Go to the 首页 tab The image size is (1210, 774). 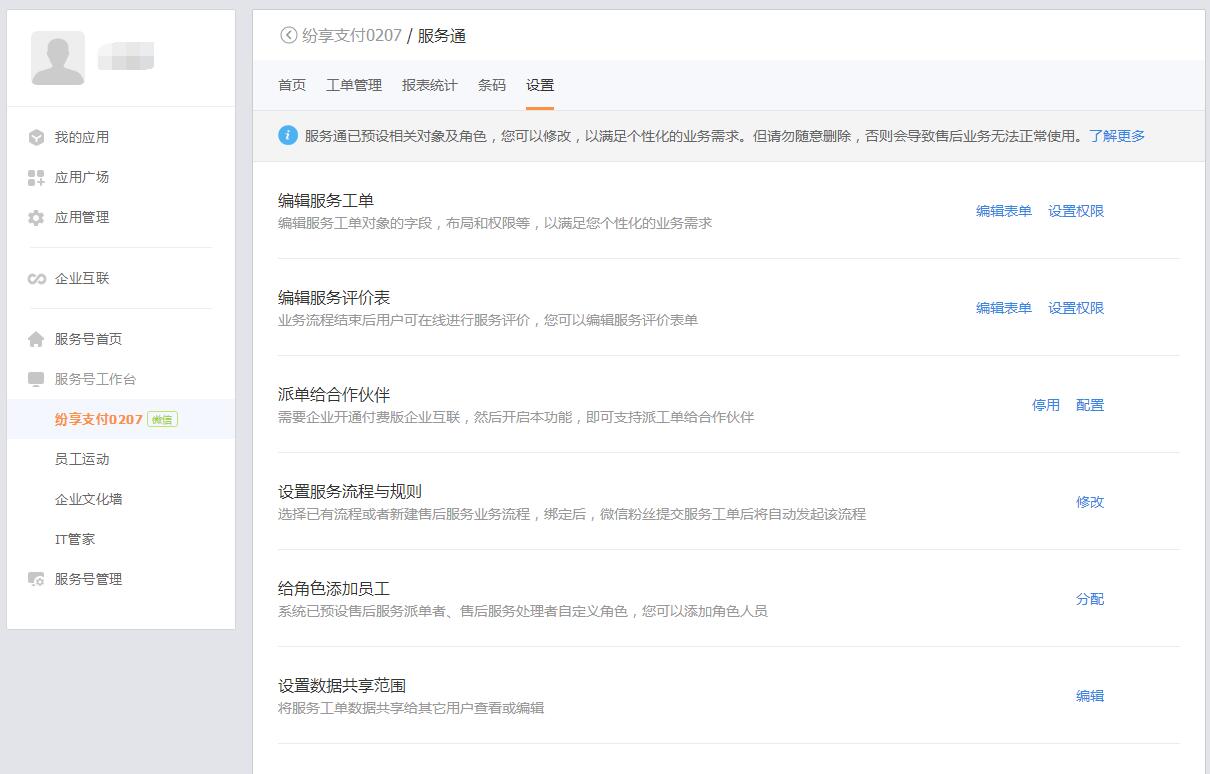pyautogui.click(x=292, y=86)
